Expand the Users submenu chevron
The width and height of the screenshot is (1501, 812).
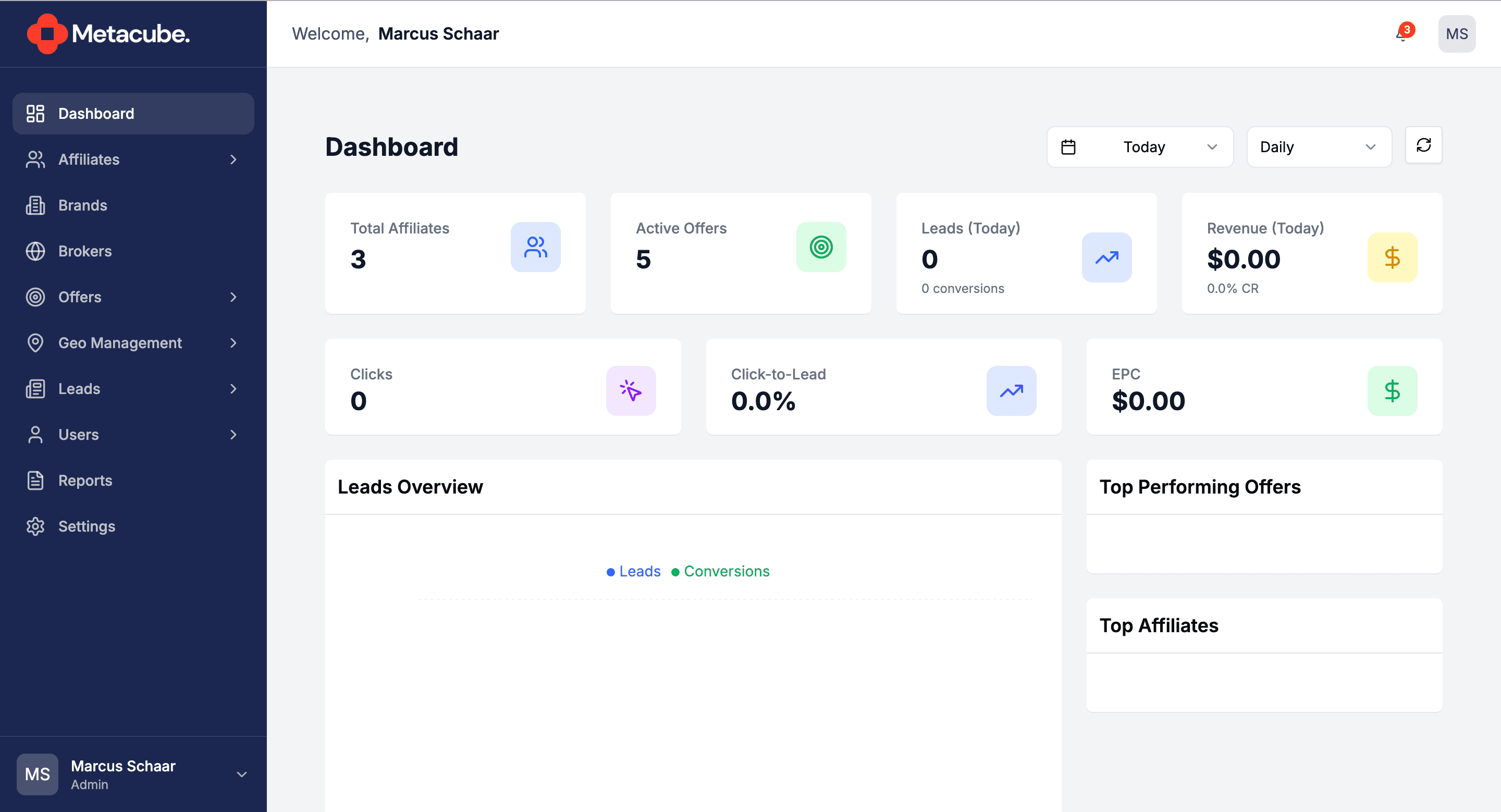point(233,435)
